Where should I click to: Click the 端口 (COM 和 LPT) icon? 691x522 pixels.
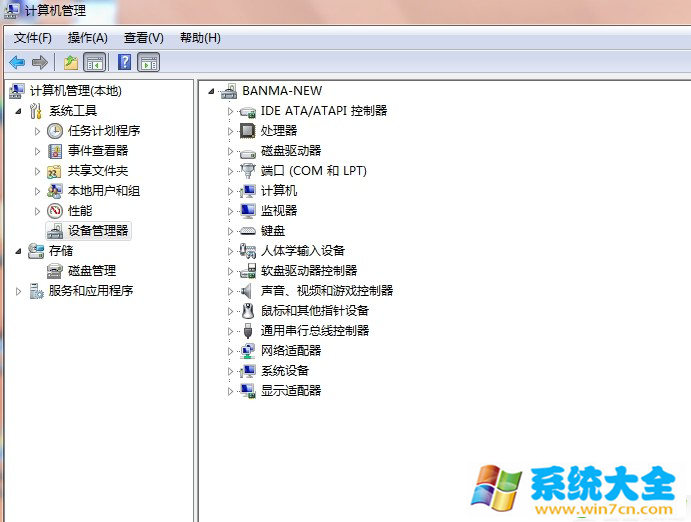(x=248, y=170)
